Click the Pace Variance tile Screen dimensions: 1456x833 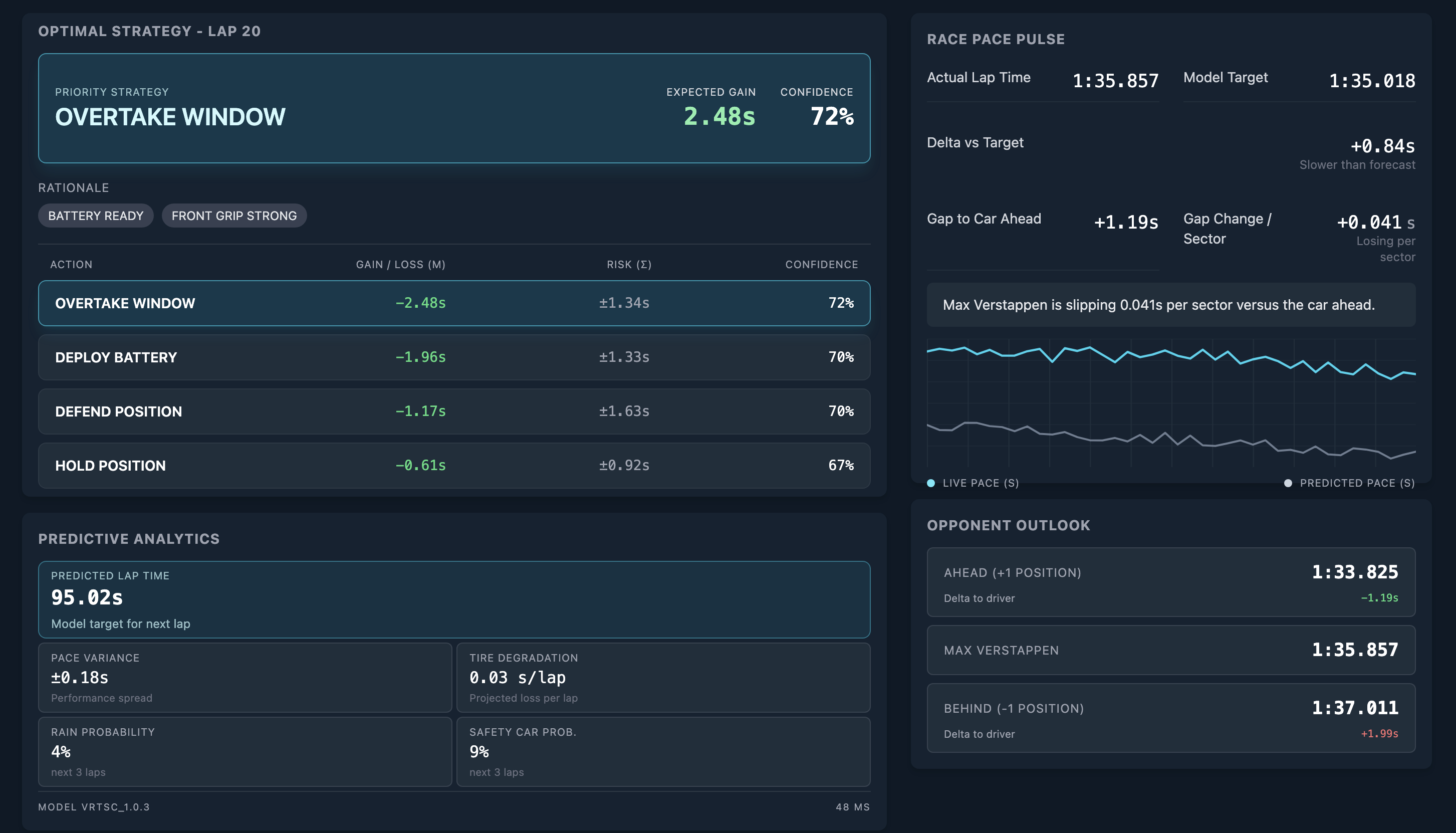(x=245, y=678)
